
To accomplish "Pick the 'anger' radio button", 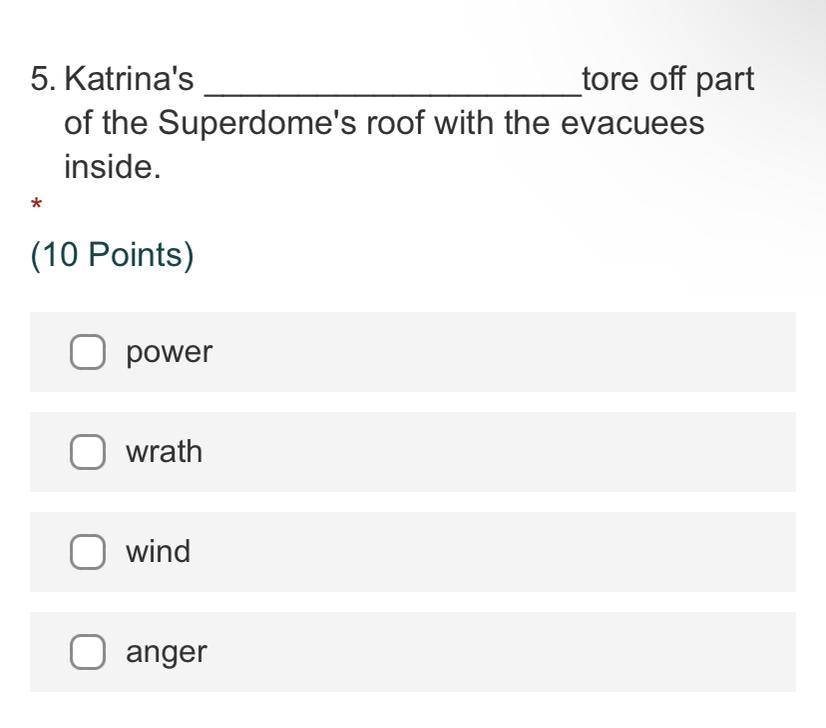I will click(88, 652).
